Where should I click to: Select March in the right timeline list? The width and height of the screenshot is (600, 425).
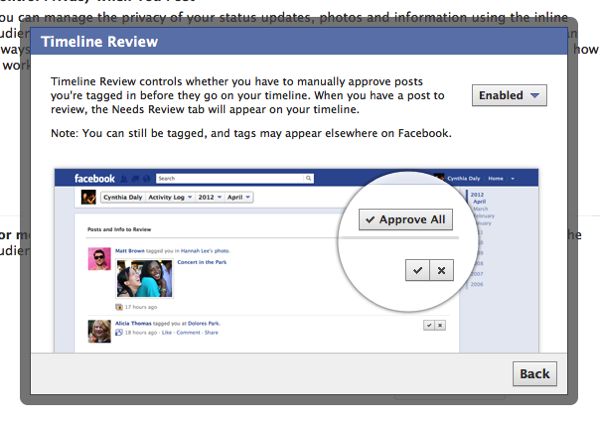point(481,209)
